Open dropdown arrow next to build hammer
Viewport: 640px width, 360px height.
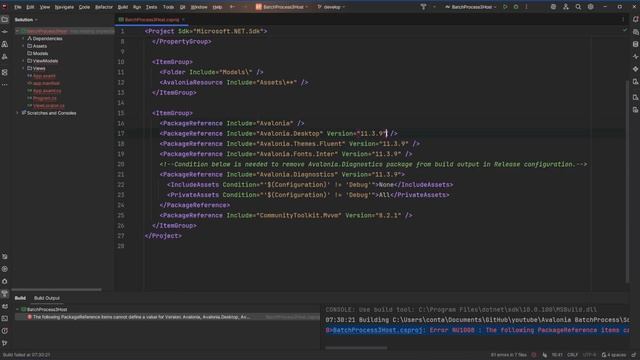(x=433, y=7)
